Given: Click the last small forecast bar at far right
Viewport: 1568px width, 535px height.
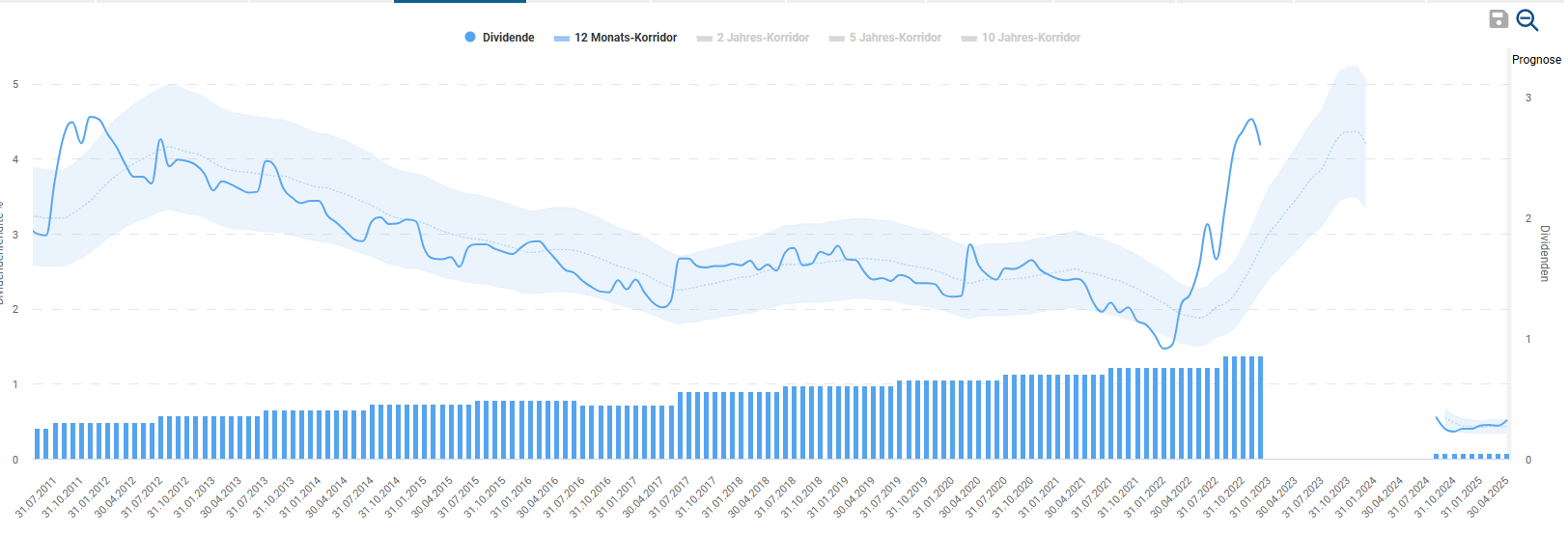Looking at the screenshot, I should [x=1505, y=456].
